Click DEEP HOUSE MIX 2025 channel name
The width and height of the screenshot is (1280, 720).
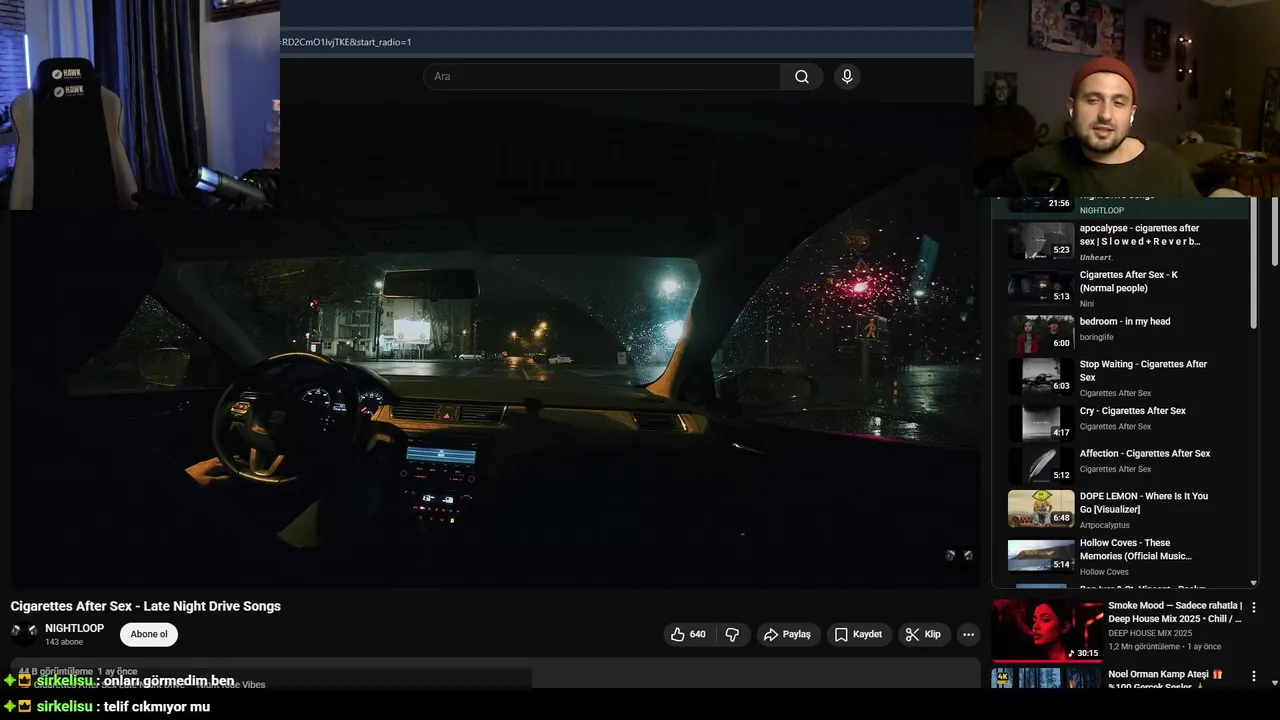click(x=1150, y=633)
